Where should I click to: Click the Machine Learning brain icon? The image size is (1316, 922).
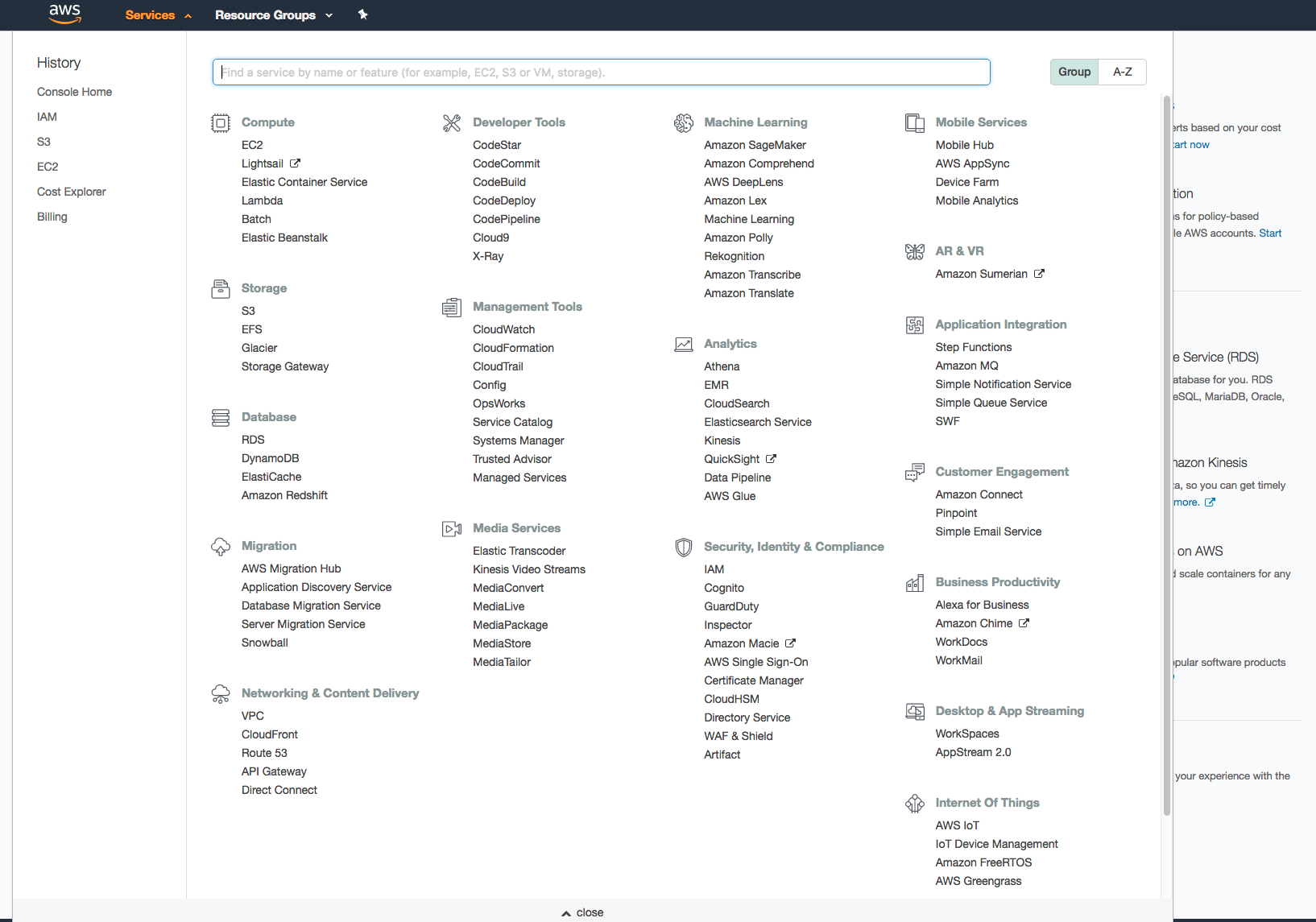(684, 122)
